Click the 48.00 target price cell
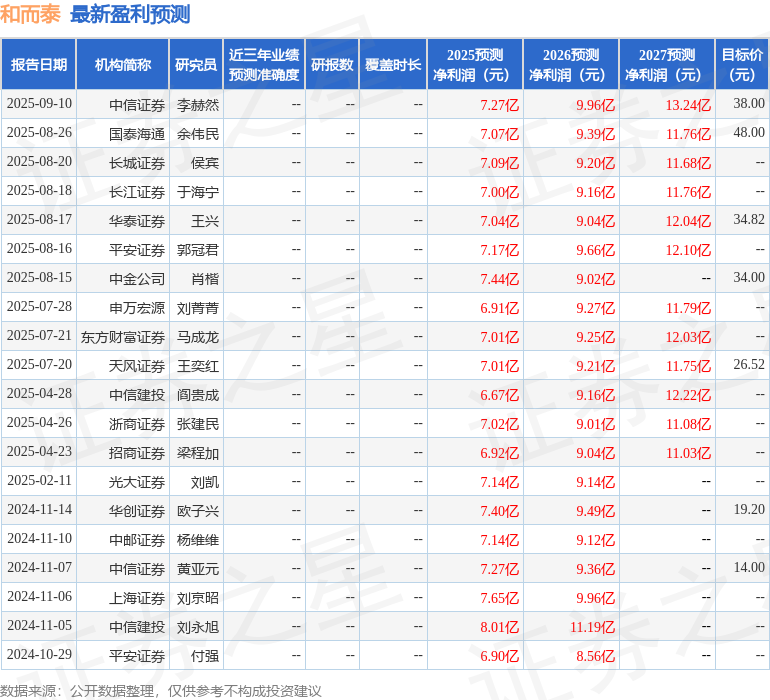The image size is (770, 700). coord(749,133)
